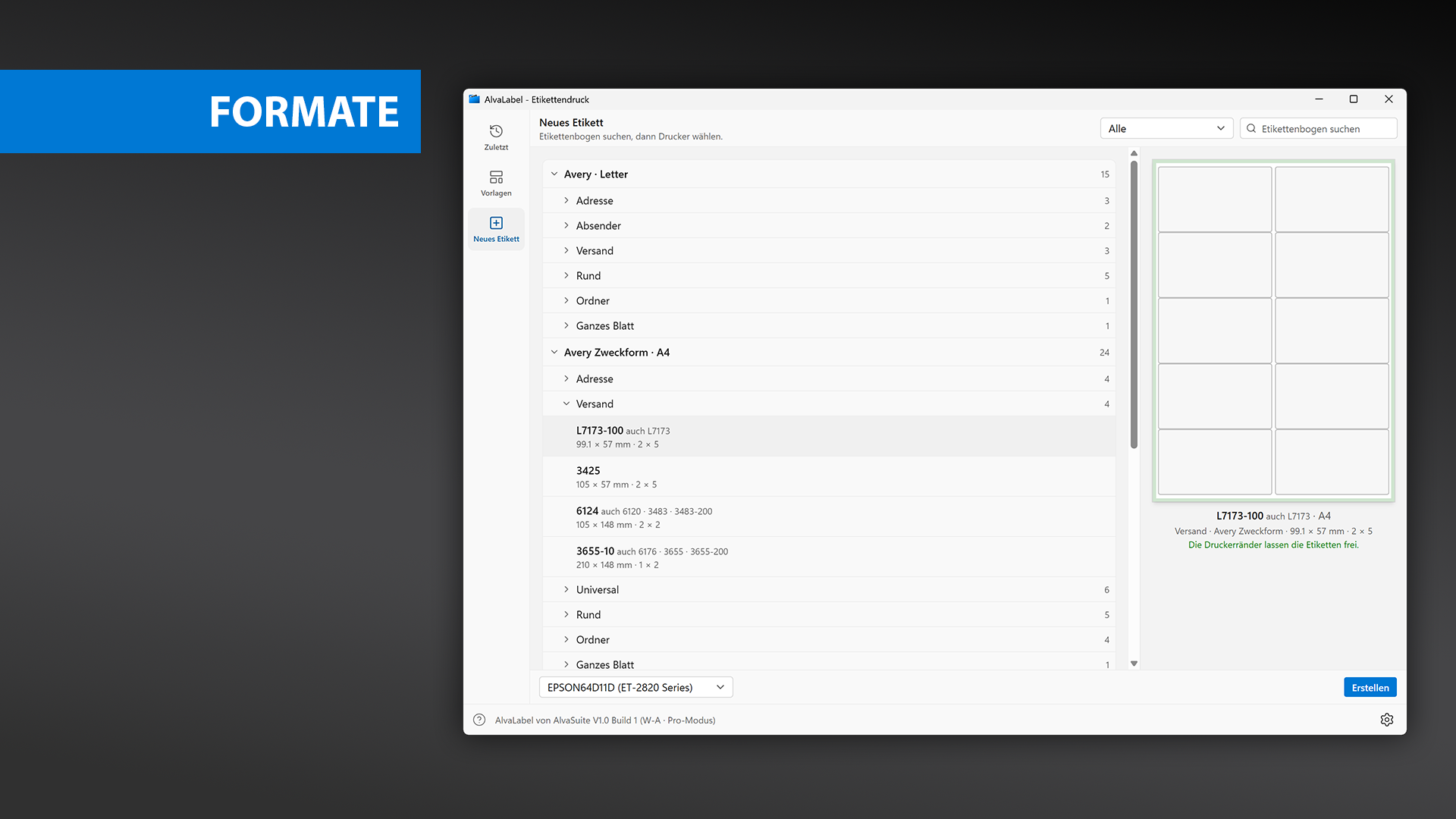Open settings gear icon in status bar
1456x819 pixels.
(1387, 720)
